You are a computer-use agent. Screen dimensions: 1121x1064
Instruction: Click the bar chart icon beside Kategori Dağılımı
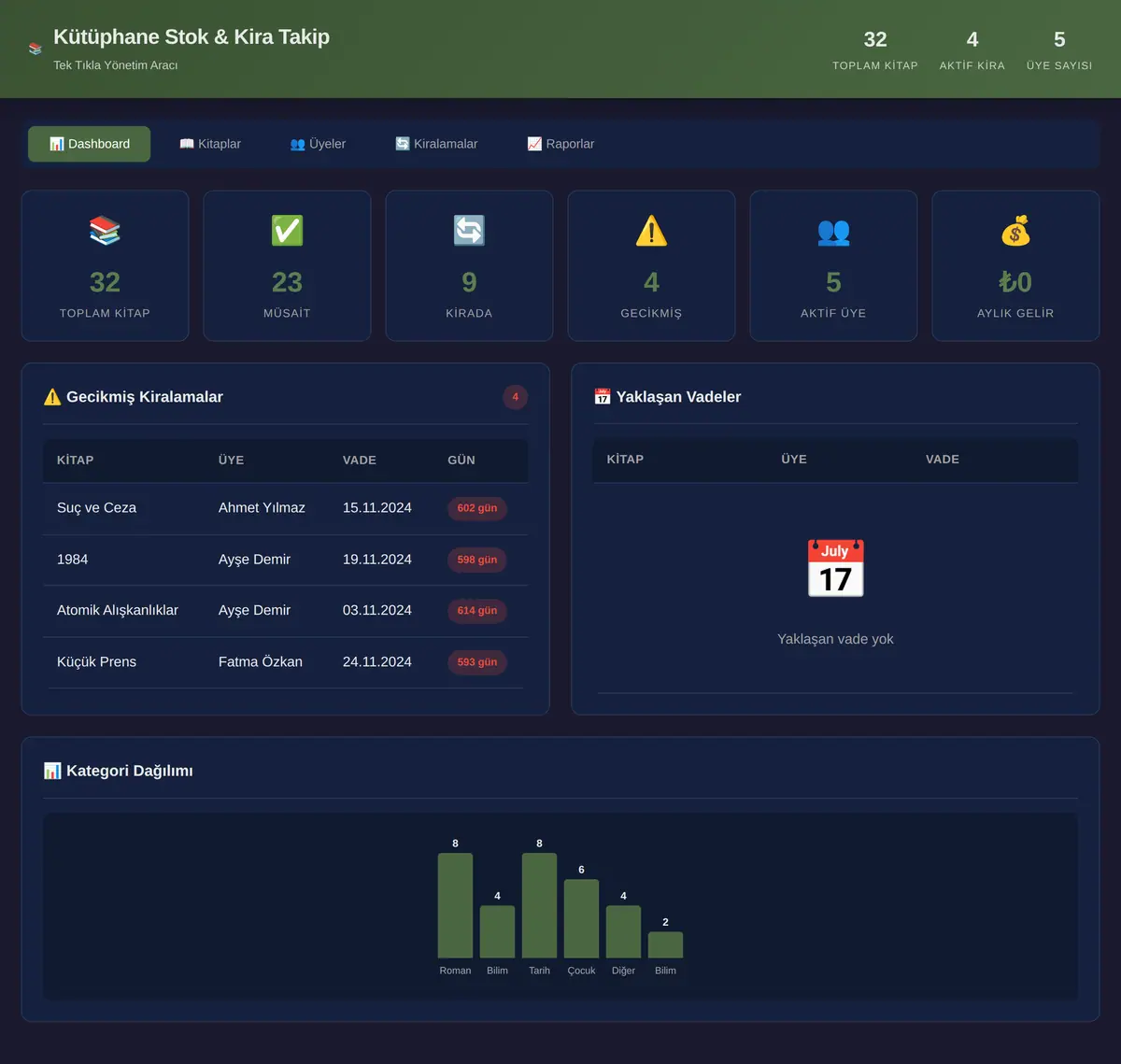pyautogui.click(x=52, y=771)
